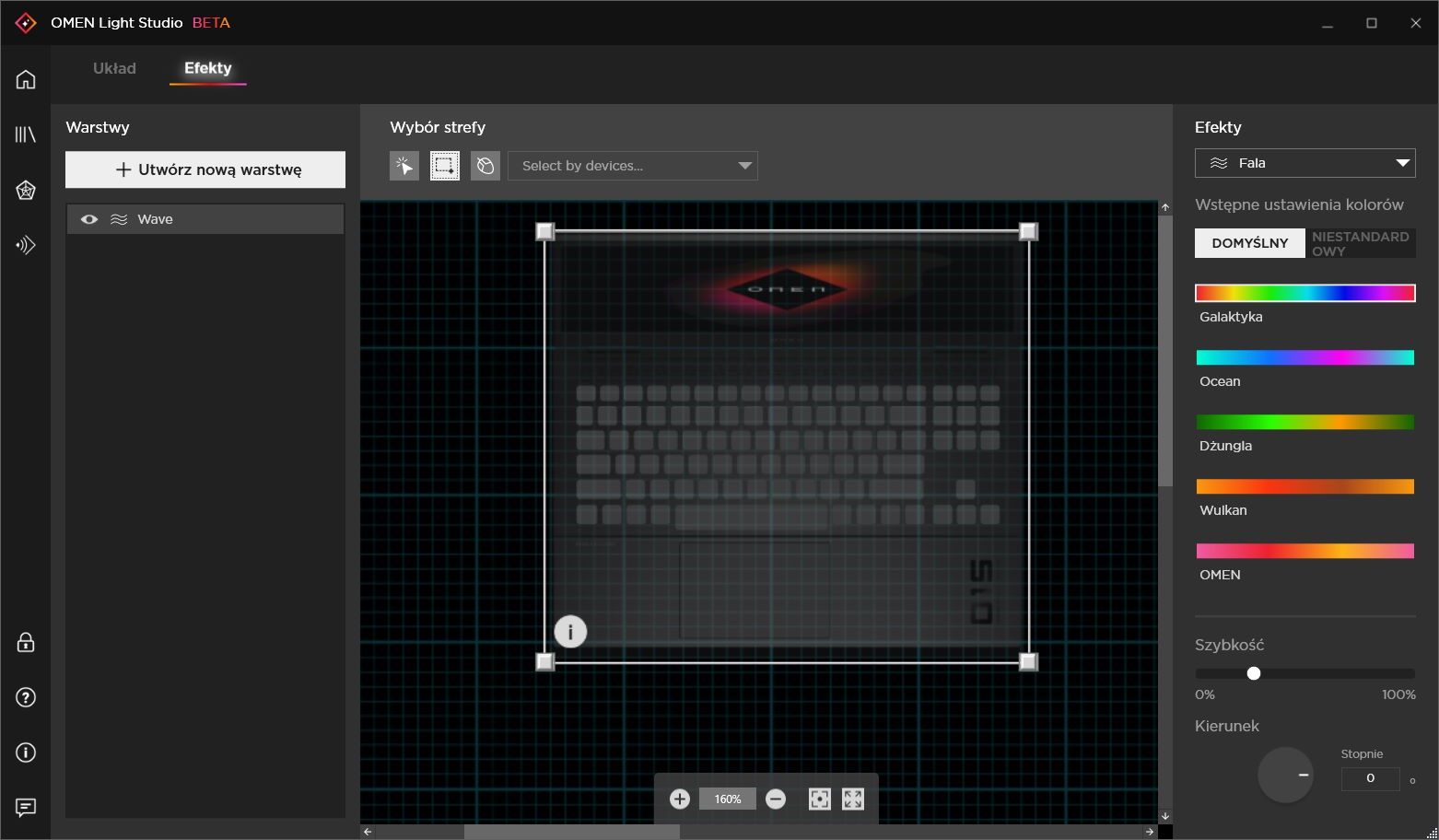
Task: Switch to the Efekty tab
Action: point(208,68)
